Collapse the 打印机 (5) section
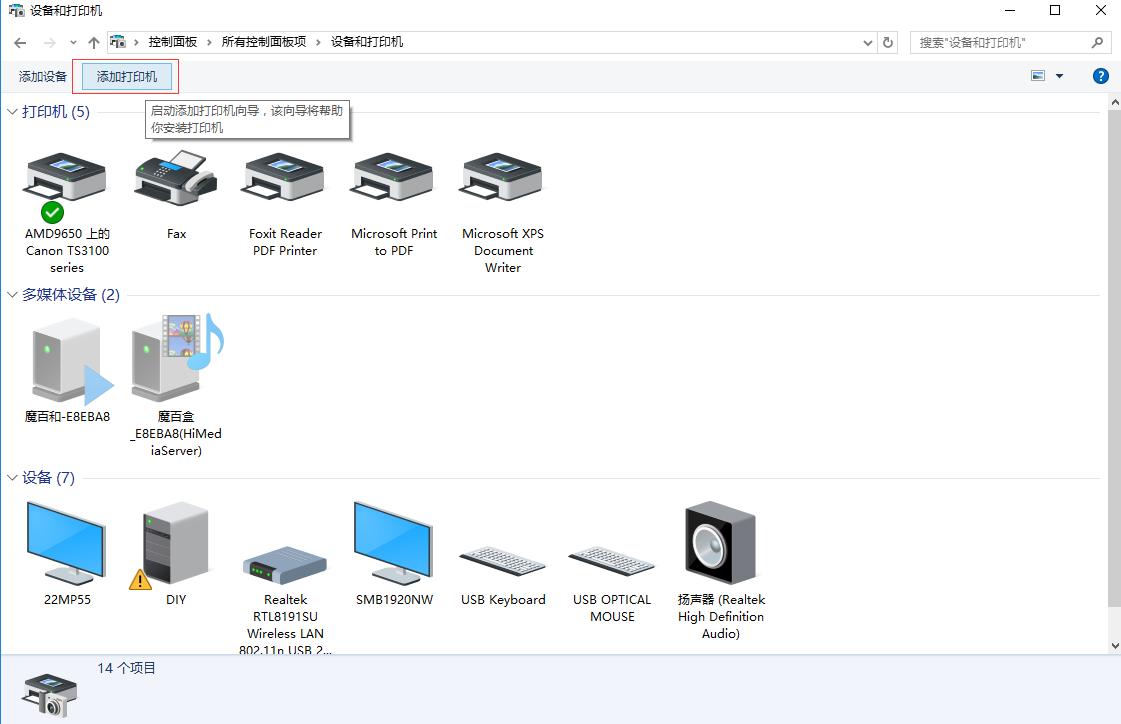The width and height of the screenshot is (1121, 724). coord(11,112)
